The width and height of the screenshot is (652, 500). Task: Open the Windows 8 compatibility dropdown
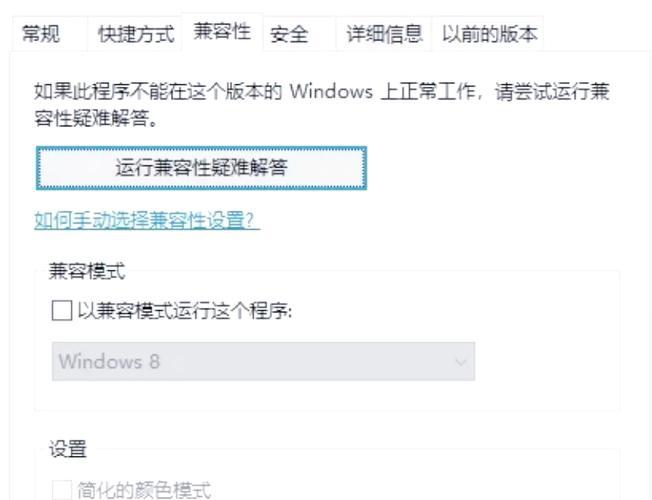(263, 361)
